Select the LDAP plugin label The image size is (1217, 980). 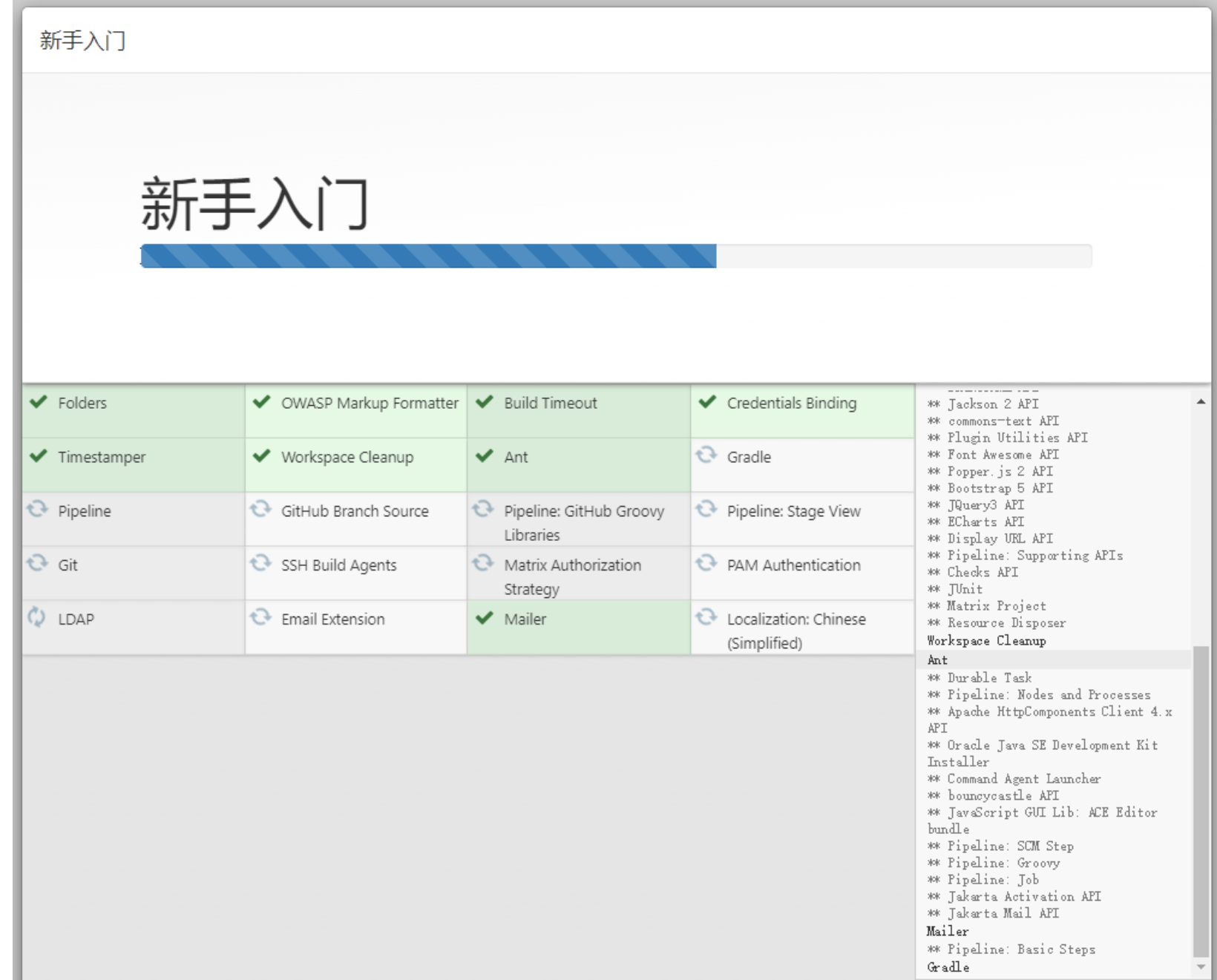click(x=76, y=619)
